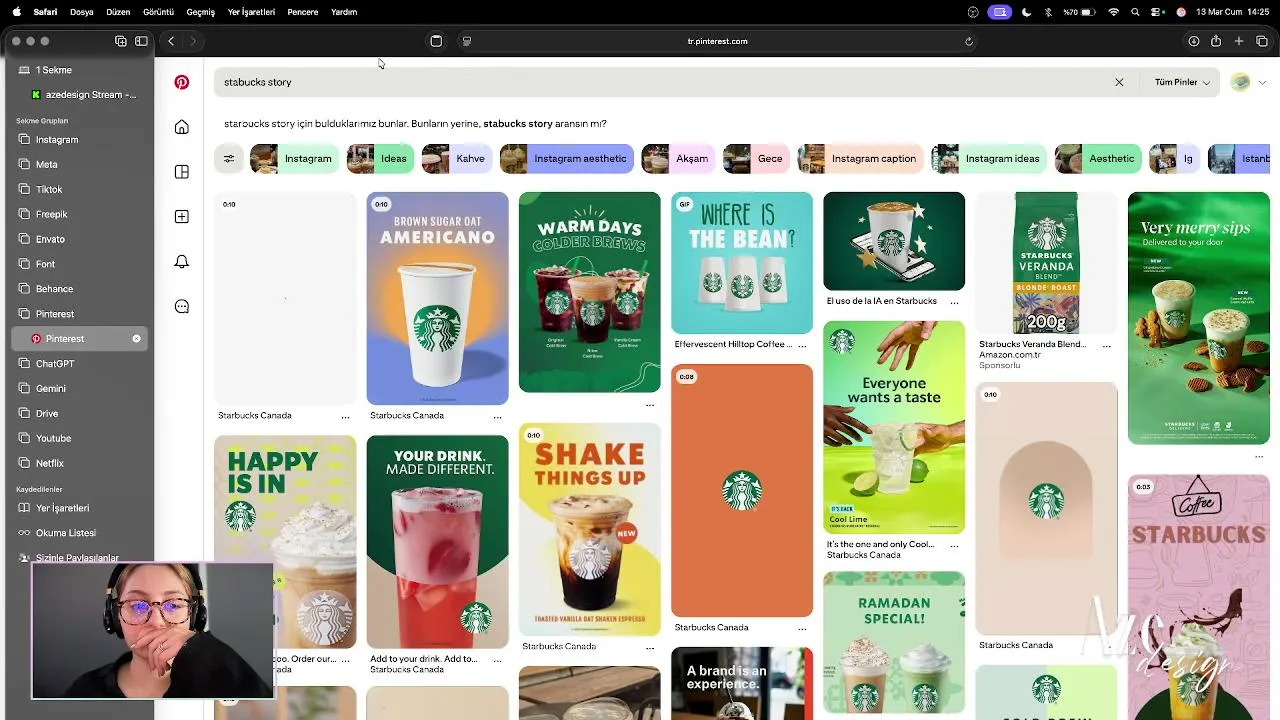Select the Instagram aesthetic filter chip

click(567, 159)
